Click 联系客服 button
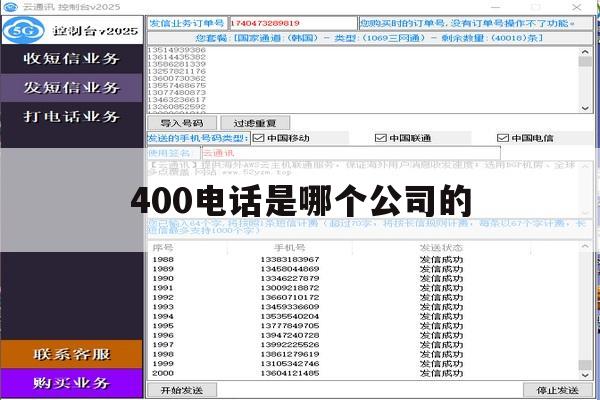 (72, 354)
